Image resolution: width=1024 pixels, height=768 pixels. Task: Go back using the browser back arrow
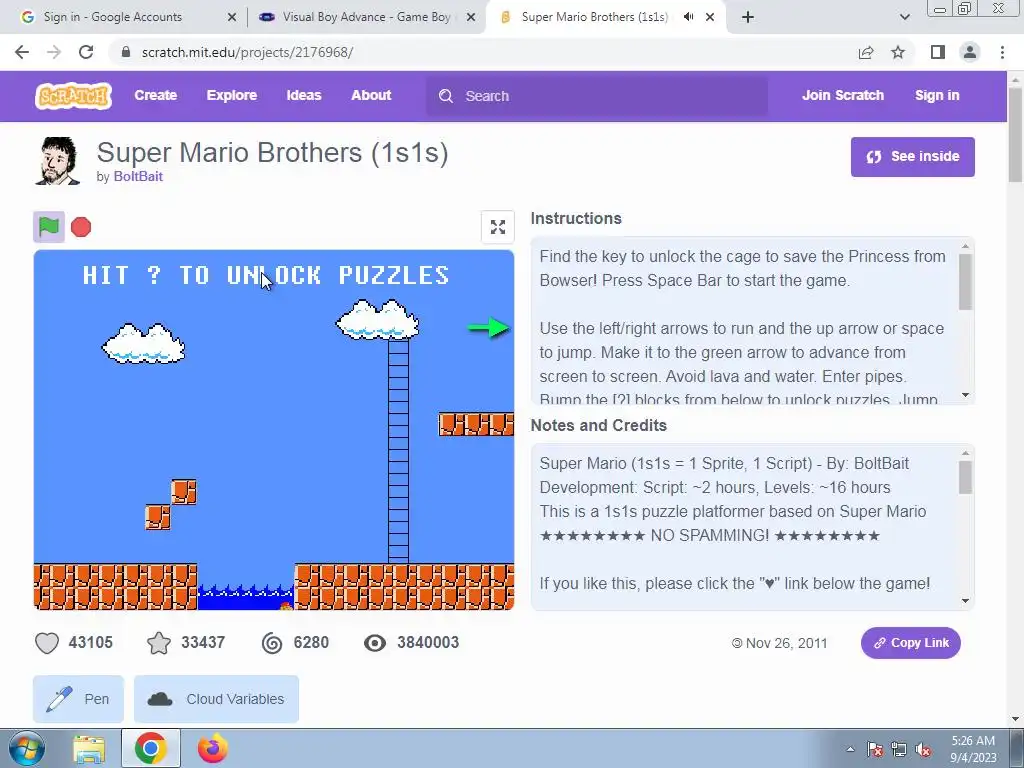pos(22,52)
